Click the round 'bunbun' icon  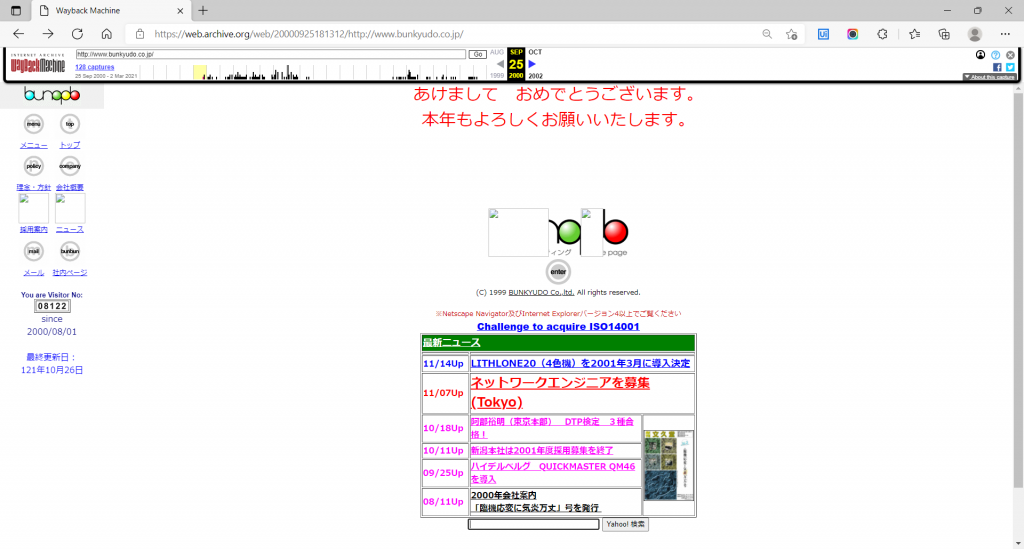tap(69, 251)
